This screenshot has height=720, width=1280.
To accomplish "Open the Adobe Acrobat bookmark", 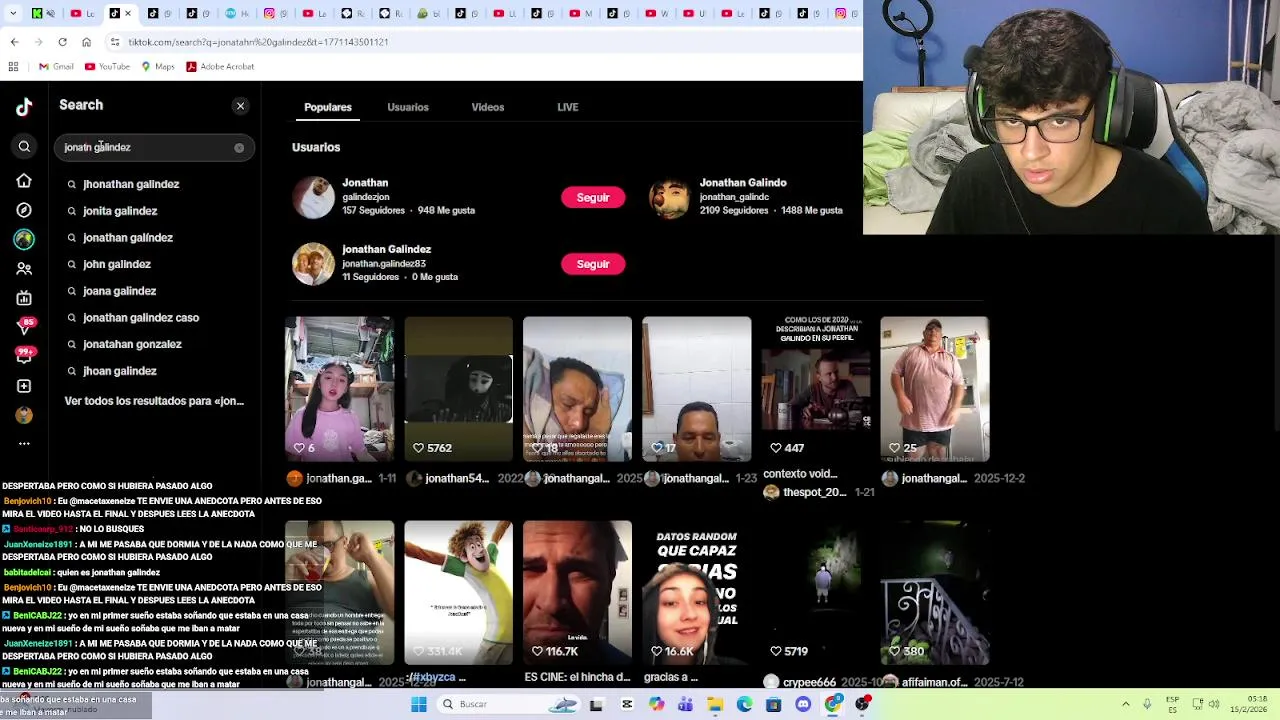I will click(220, 67).
